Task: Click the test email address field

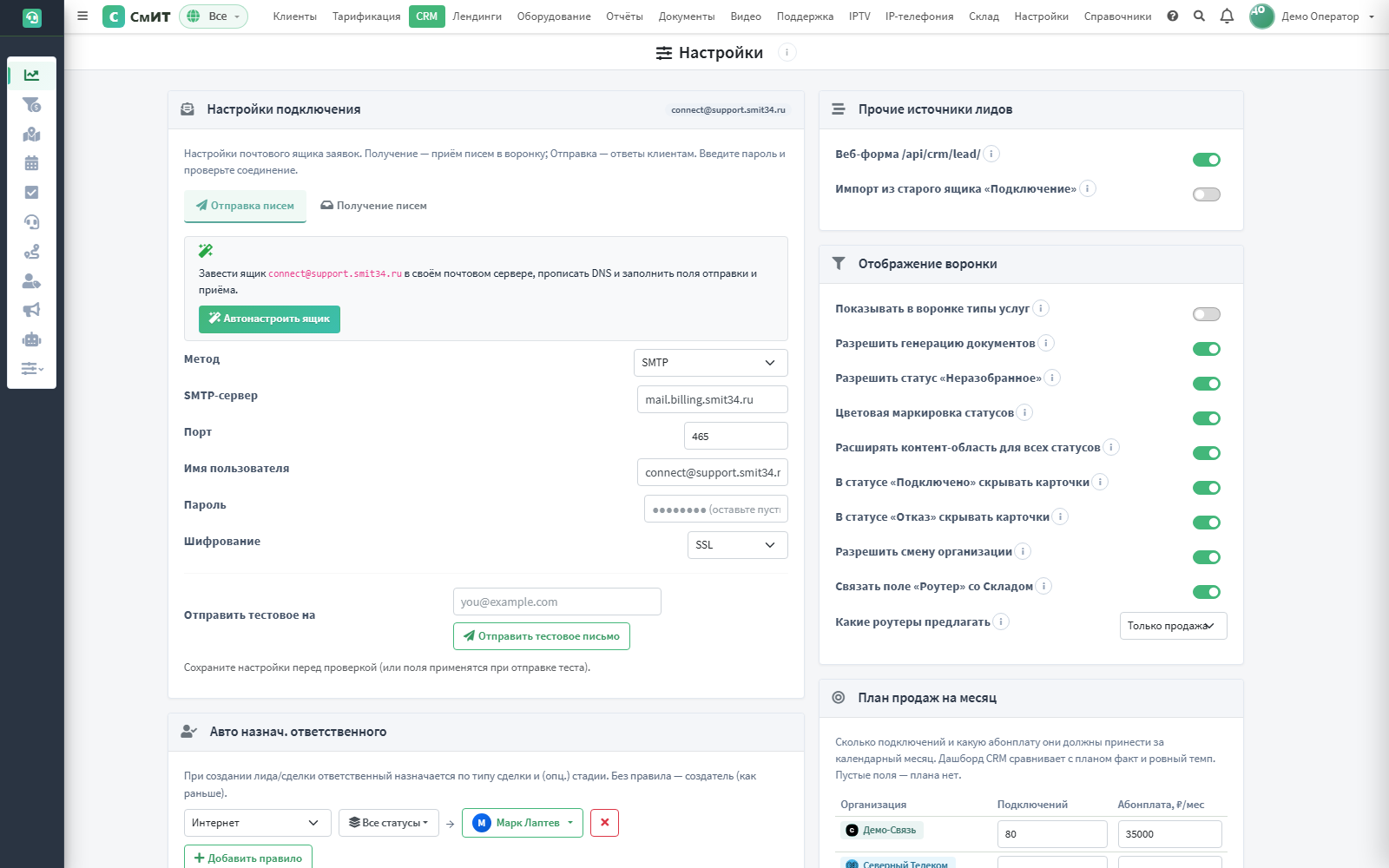Action: point(557,602)
